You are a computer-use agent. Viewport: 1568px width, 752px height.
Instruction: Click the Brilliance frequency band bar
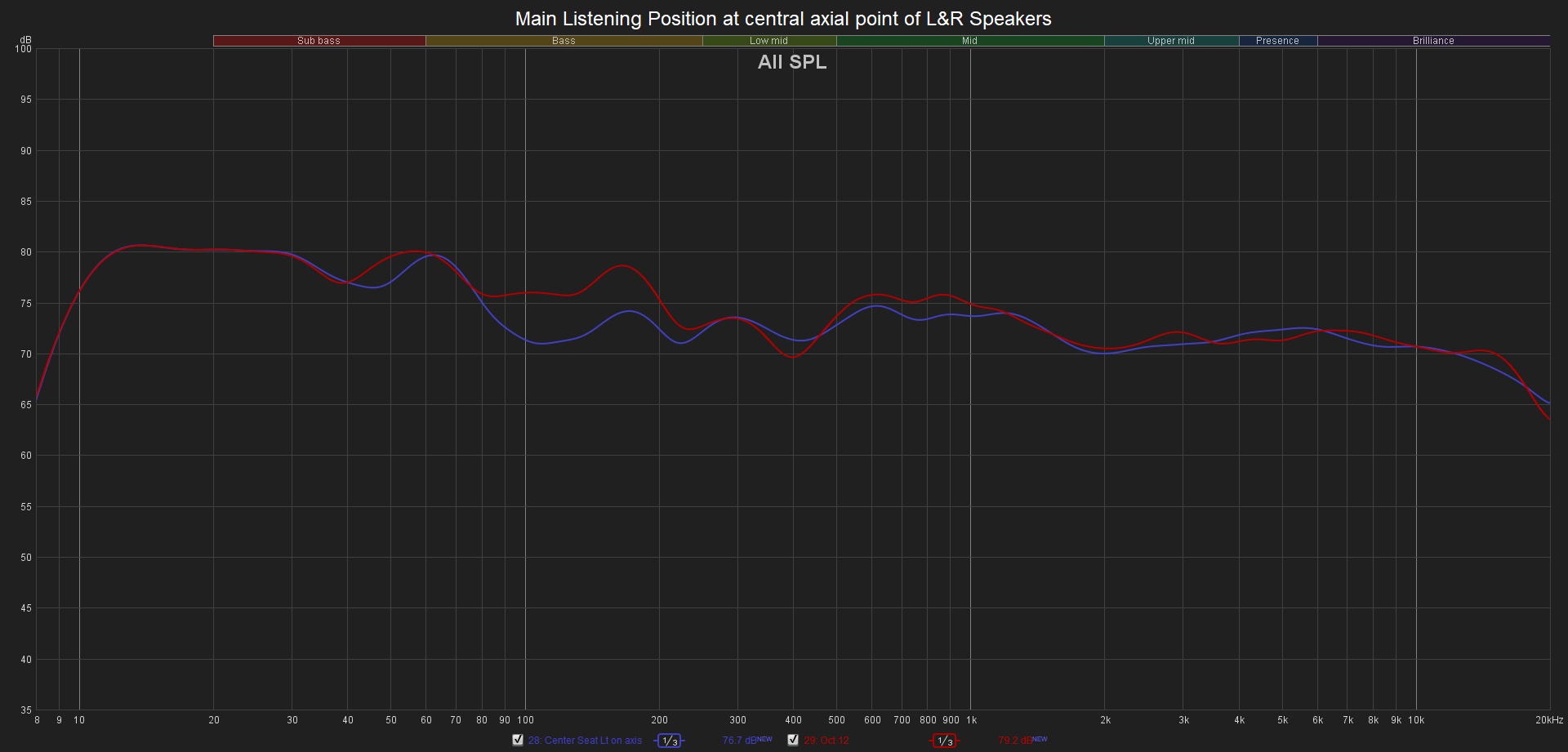pyautogui.click(x=1434, y=40)
